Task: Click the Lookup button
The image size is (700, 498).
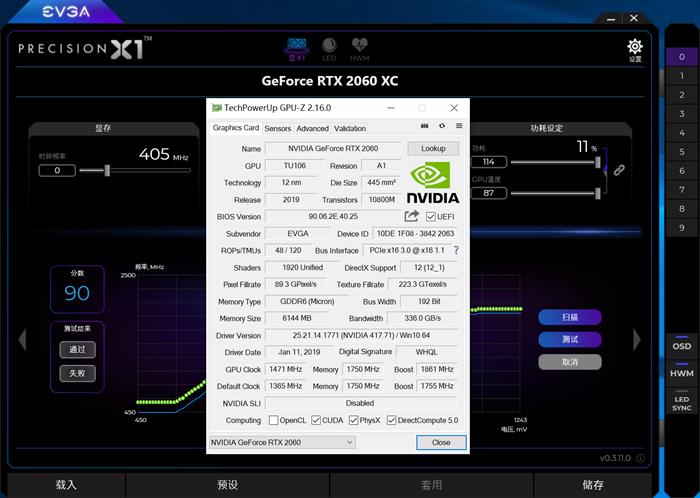Action: point(433,149)
